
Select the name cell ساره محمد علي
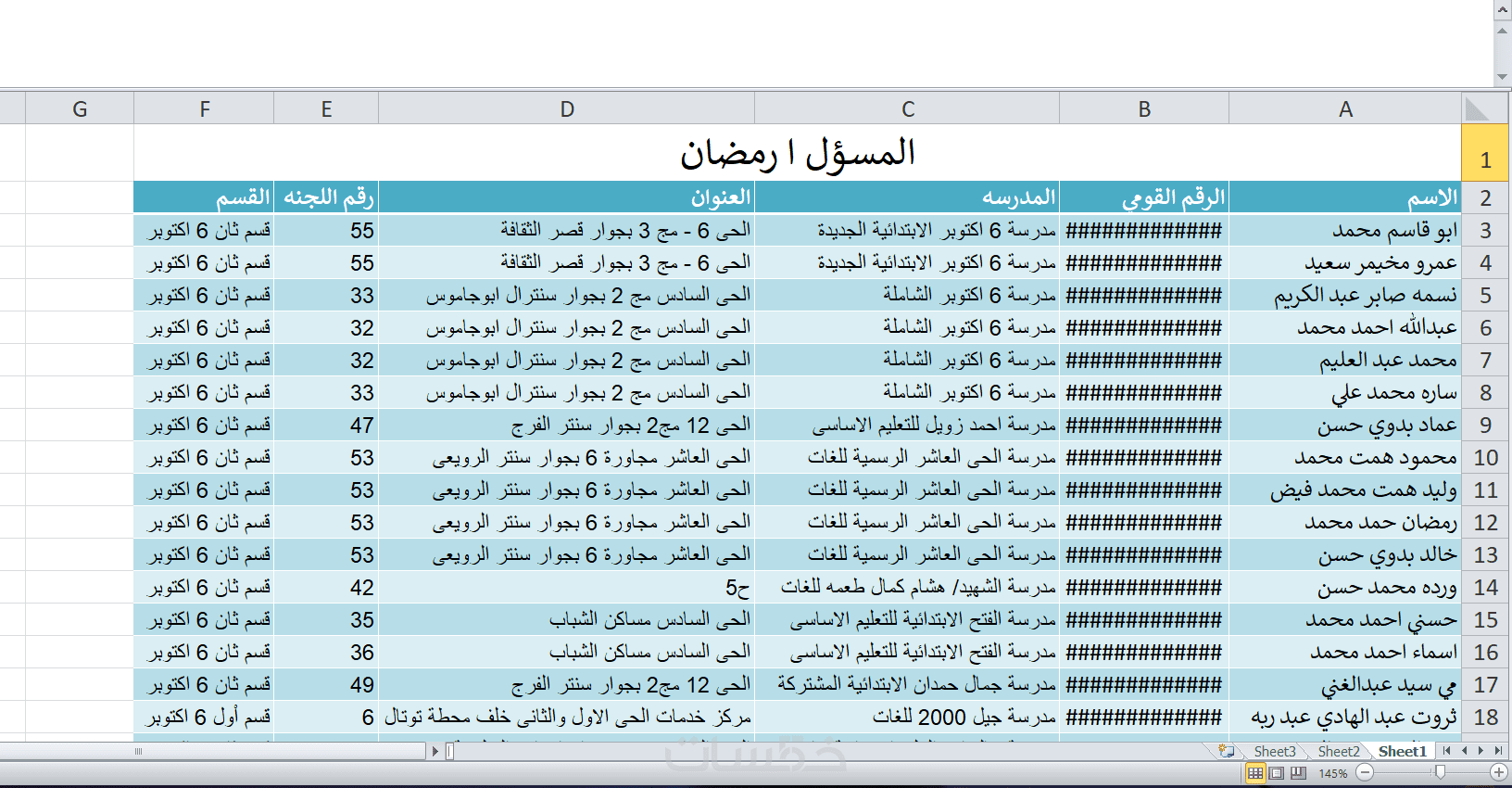(1345, 392)
